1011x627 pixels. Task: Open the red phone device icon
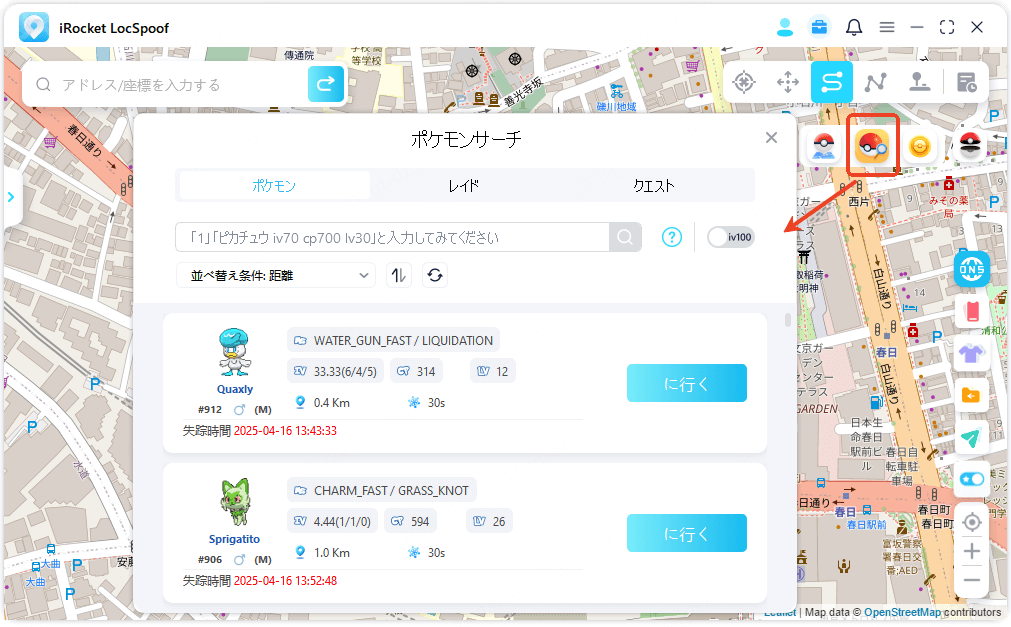click(972, 312)
